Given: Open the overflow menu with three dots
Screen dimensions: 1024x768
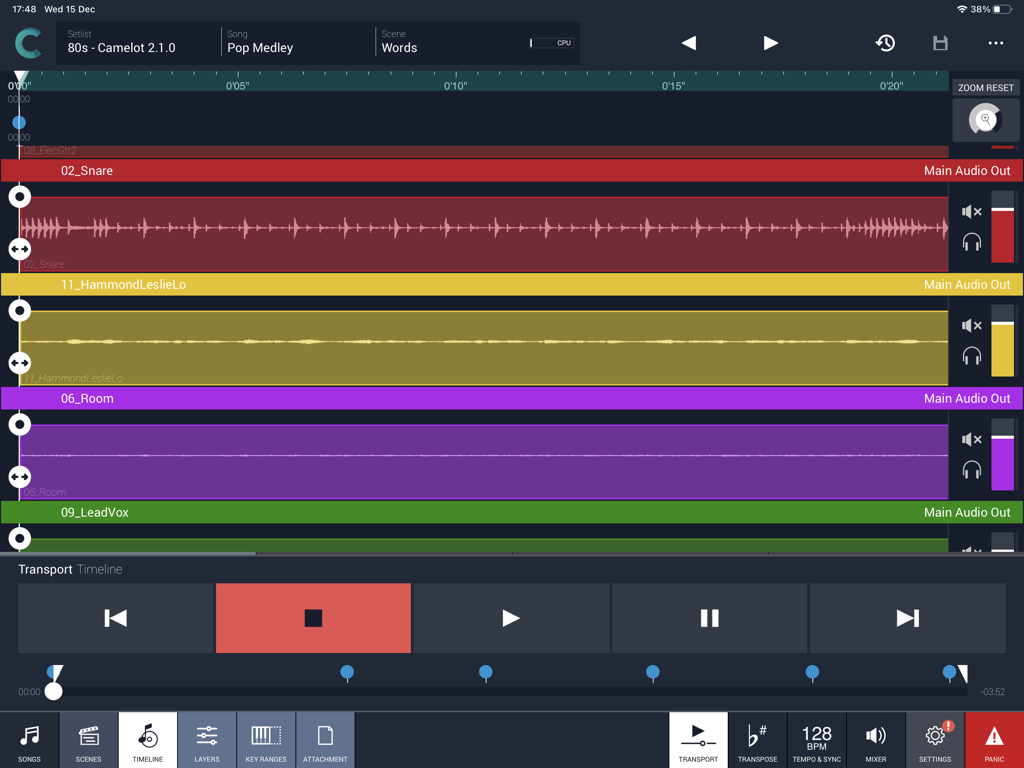Looking at the screenshot, I should (x=995, y=43).
